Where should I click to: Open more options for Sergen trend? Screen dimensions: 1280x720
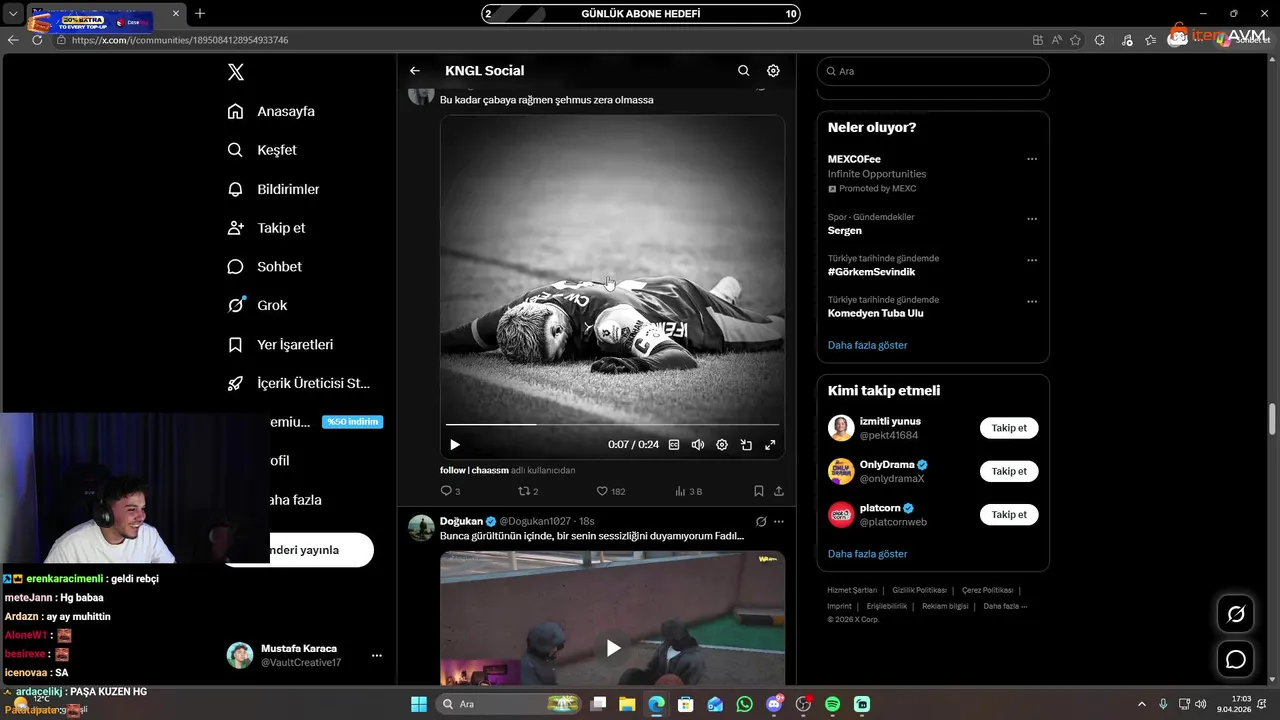coord(1032,219)
